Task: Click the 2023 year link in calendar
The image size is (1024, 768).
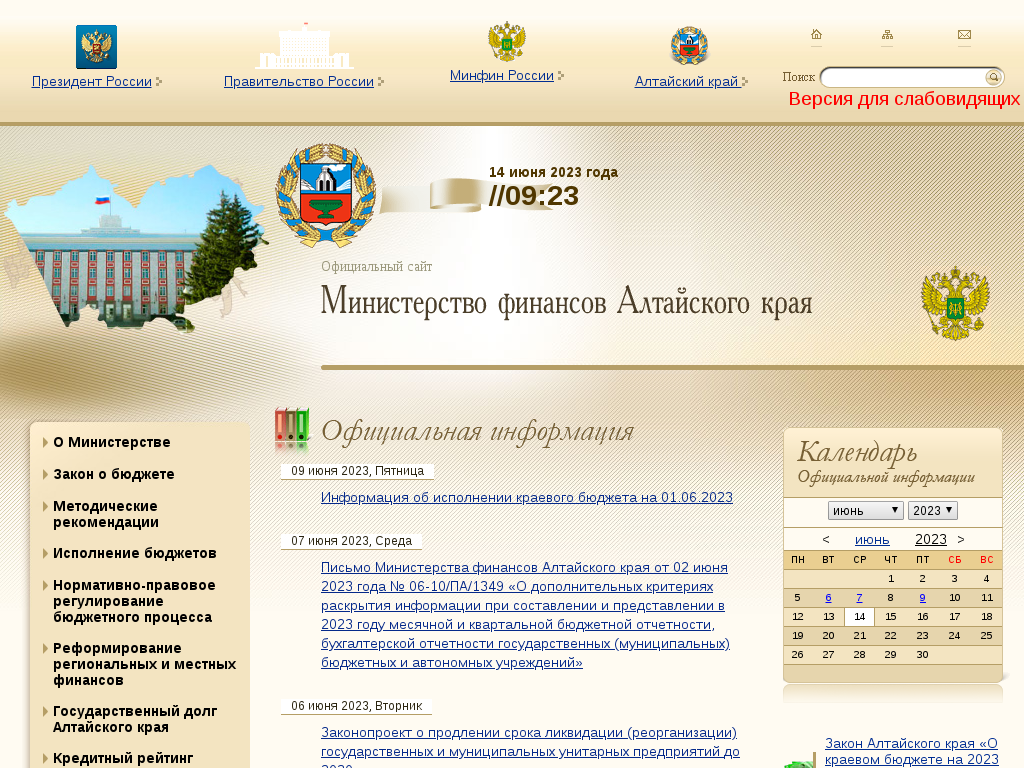Action: (x=931, y=539)
